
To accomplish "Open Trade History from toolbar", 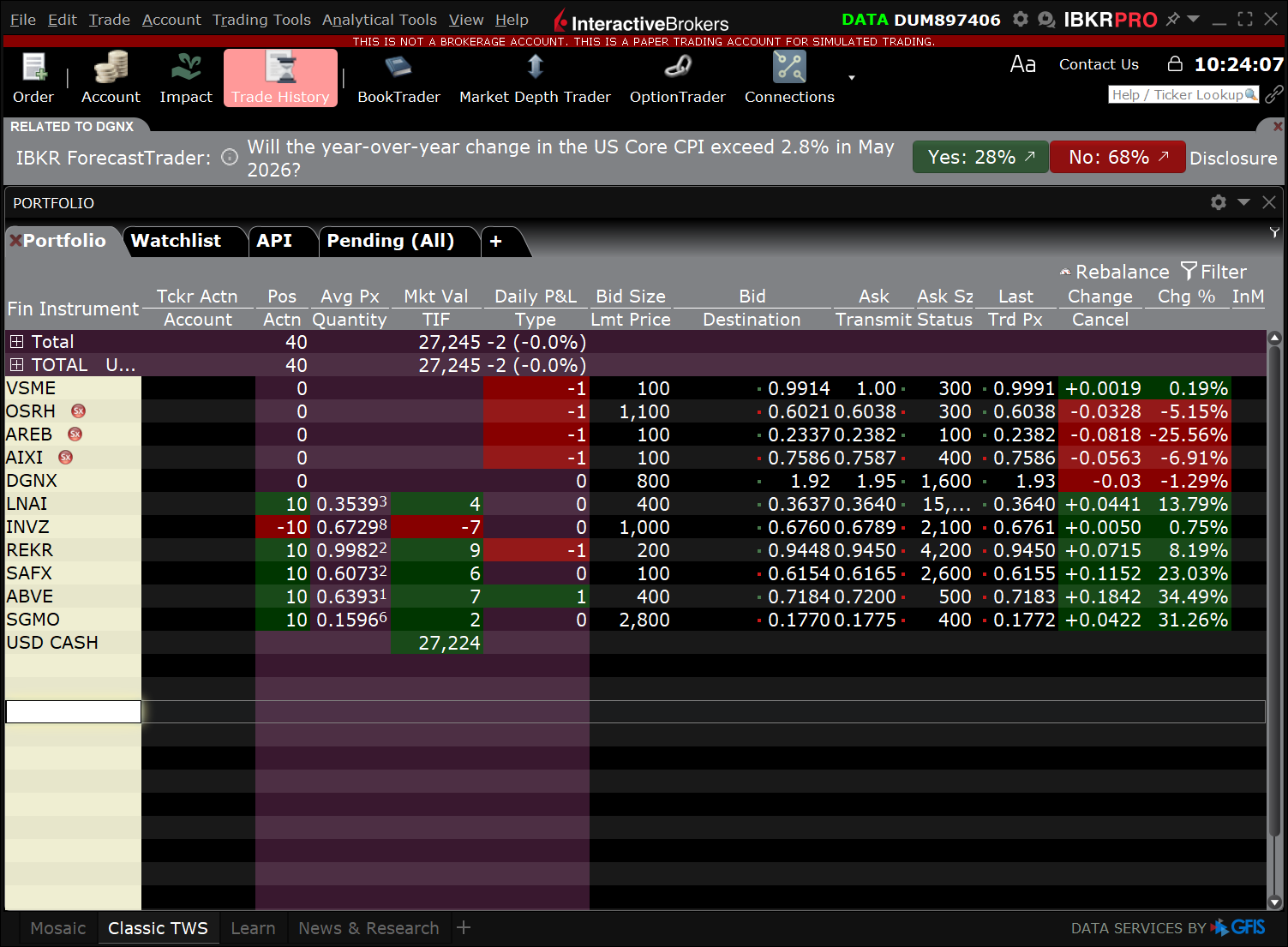I will point(280,78).
